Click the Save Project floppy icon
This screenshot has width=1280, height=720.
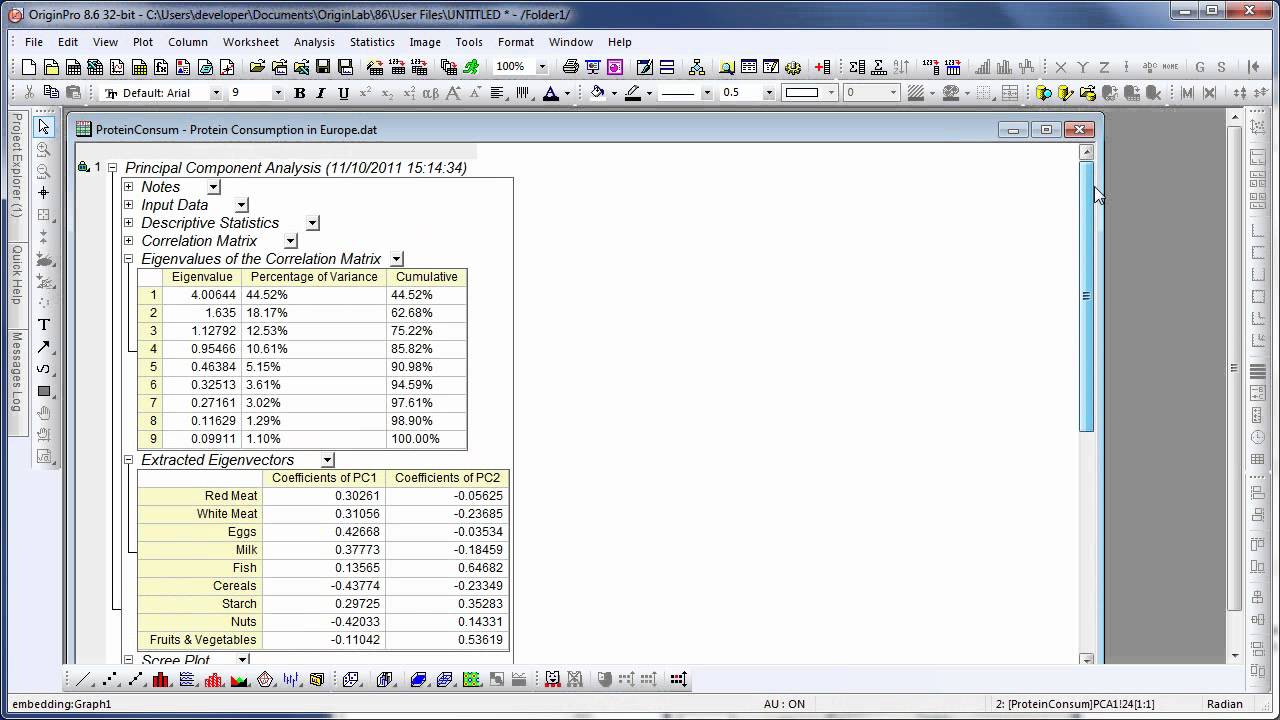323,67
